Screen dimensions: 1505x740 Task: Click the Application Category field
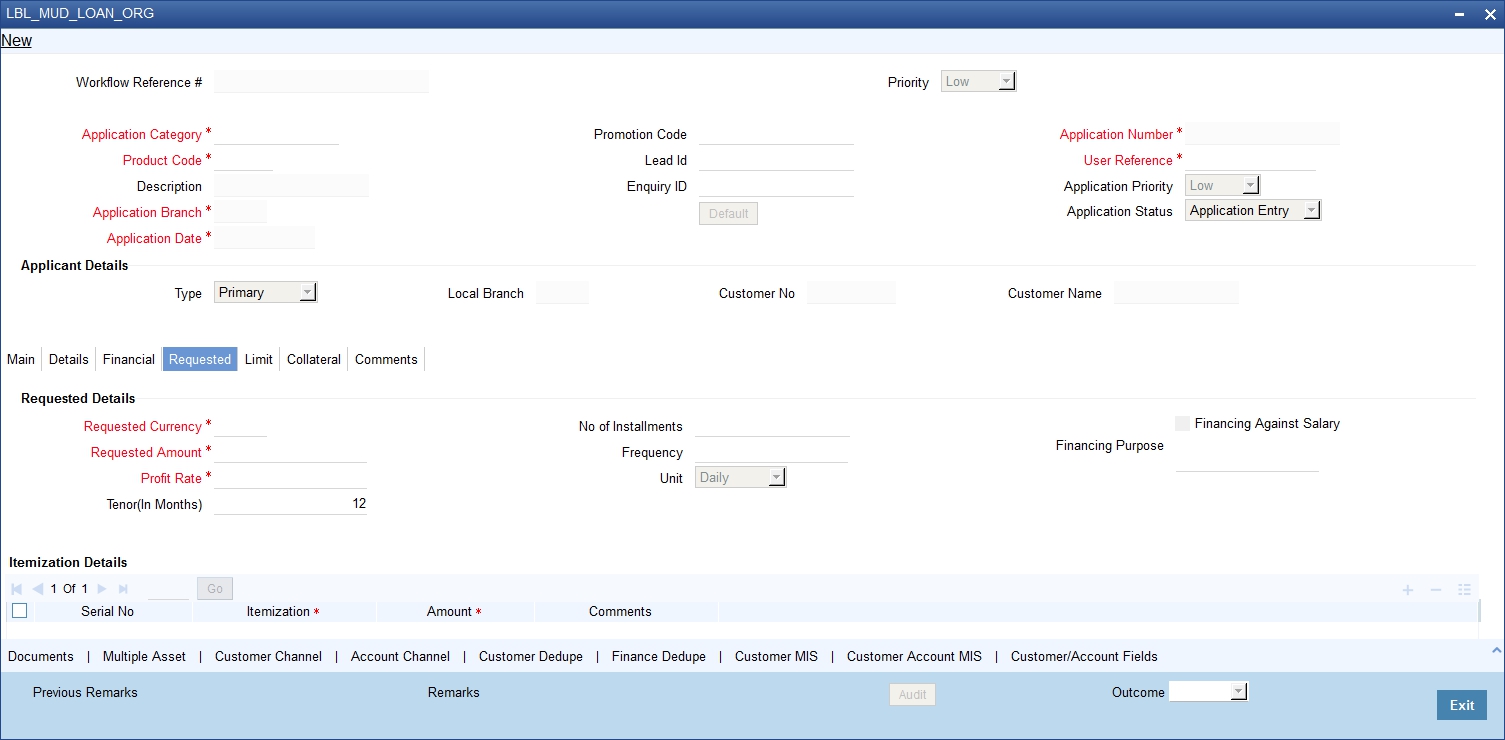(x=276, y=134)
